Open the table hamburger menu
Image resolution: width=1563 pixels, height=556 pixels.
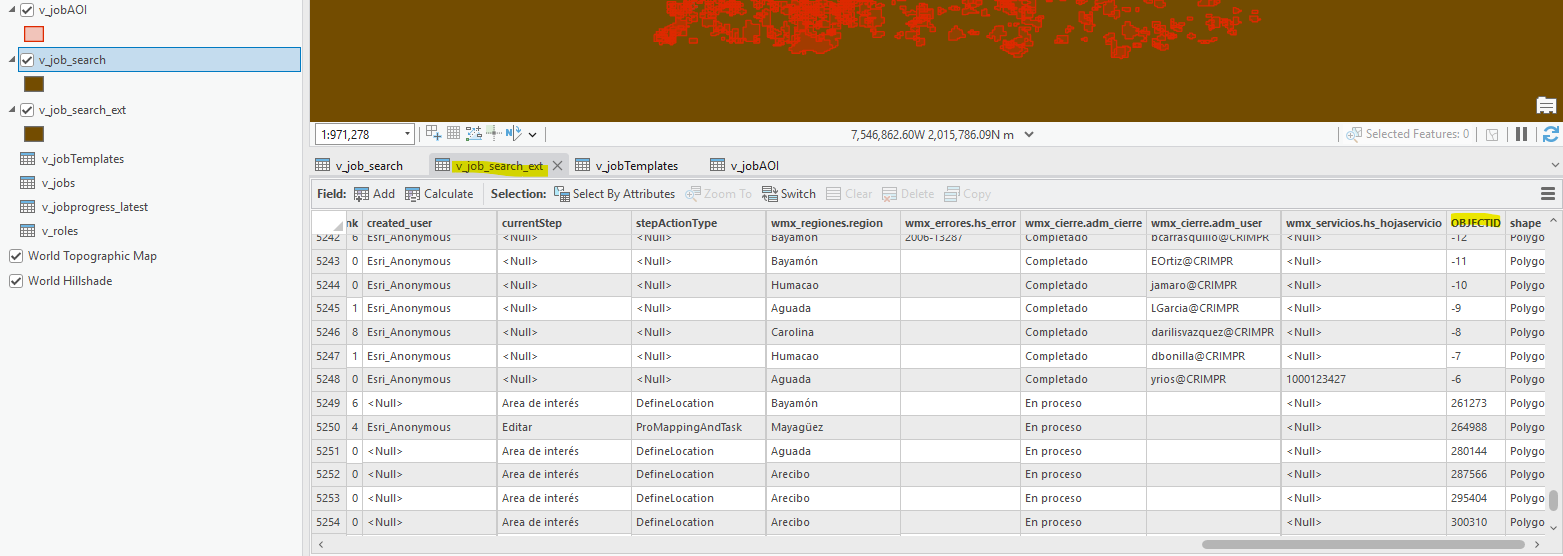pyautogui.click(x=1548, y=194)
